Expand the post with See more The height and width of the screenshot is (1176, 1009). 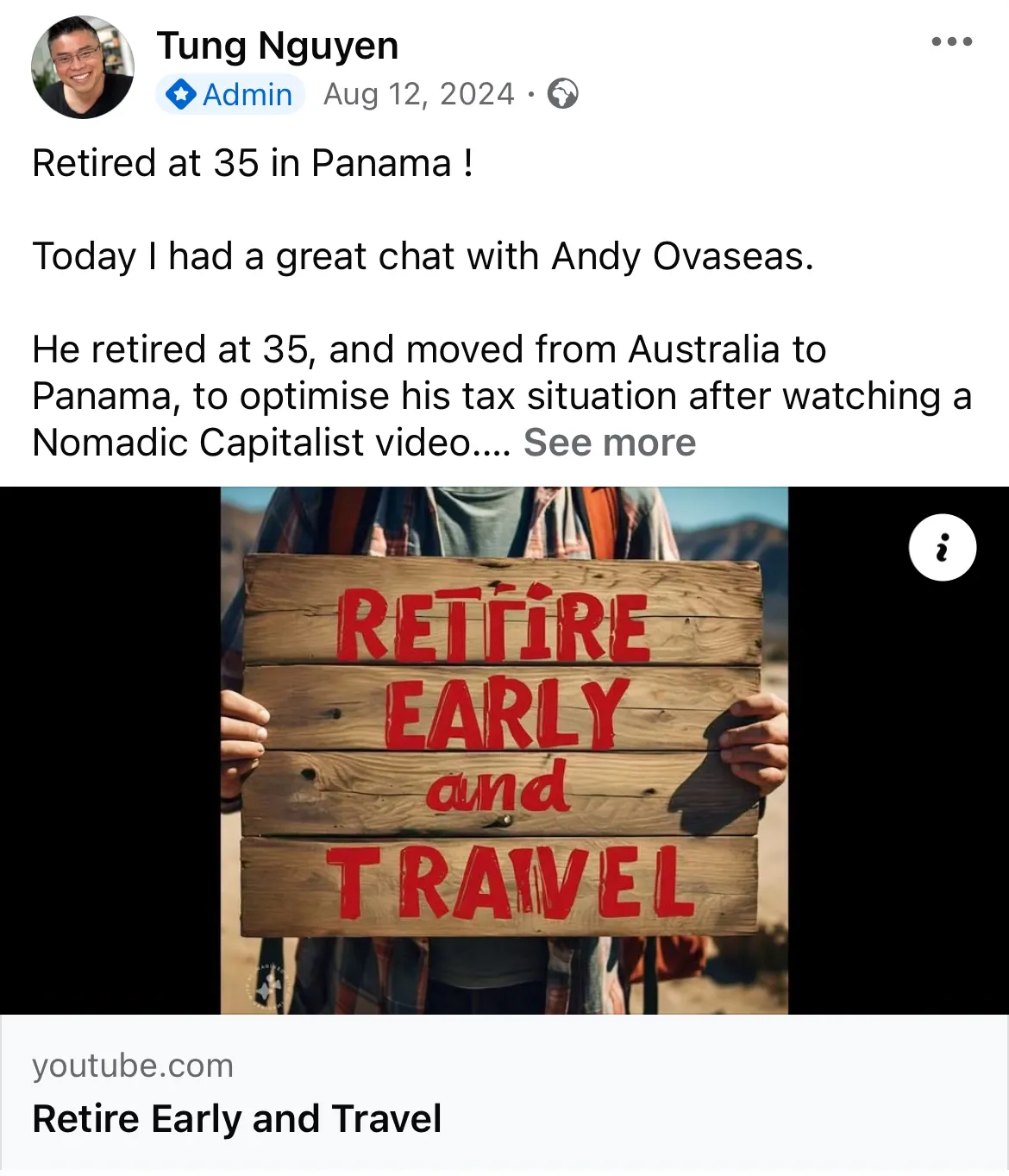coord(609,443)
